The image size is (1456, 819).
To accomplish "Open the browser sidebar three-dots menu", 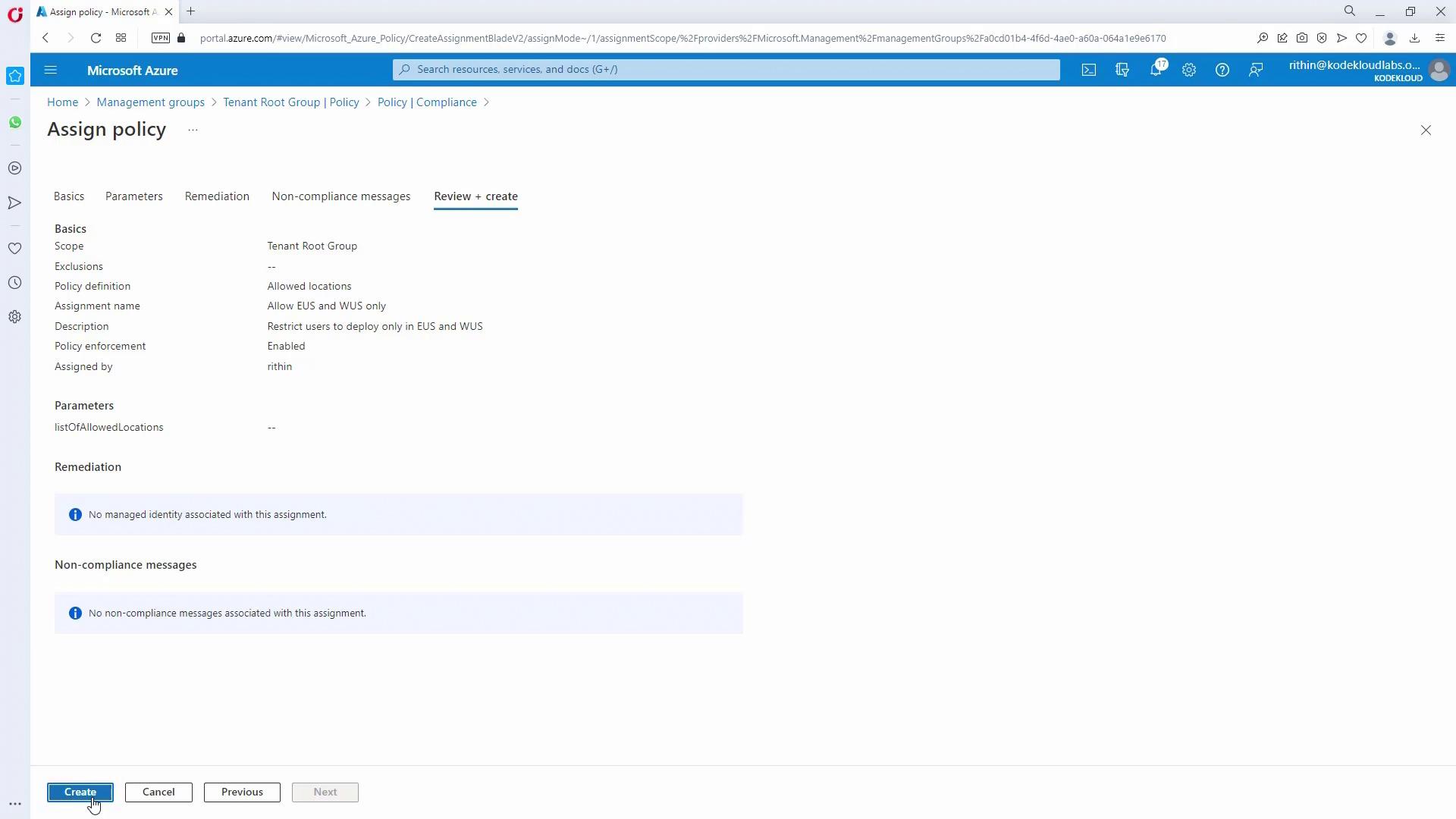I will click(15, 804).
